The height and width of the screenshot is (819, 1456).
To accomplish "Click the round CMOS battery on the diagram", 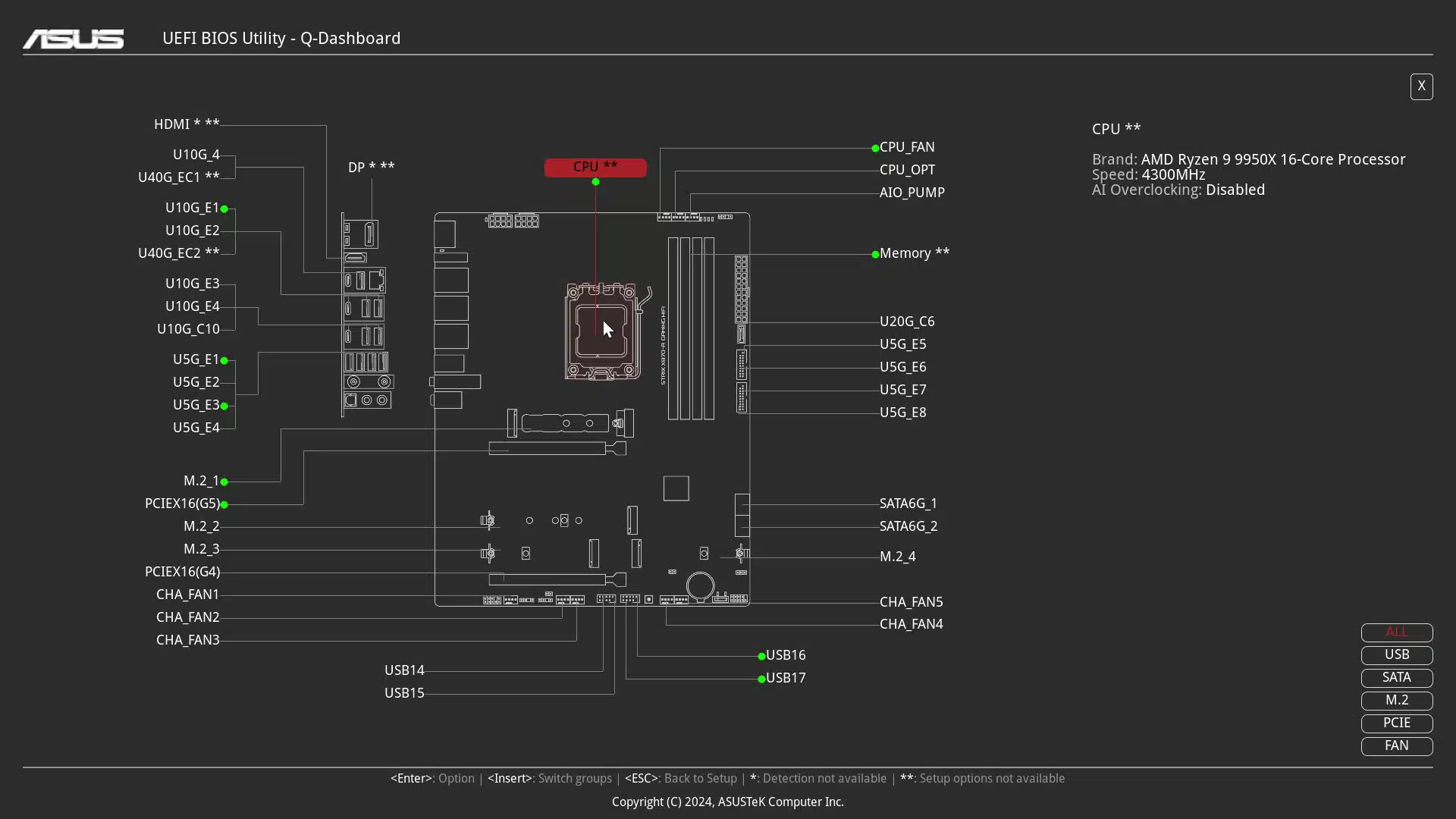I will pyautogui.click(x=700, y=586).
